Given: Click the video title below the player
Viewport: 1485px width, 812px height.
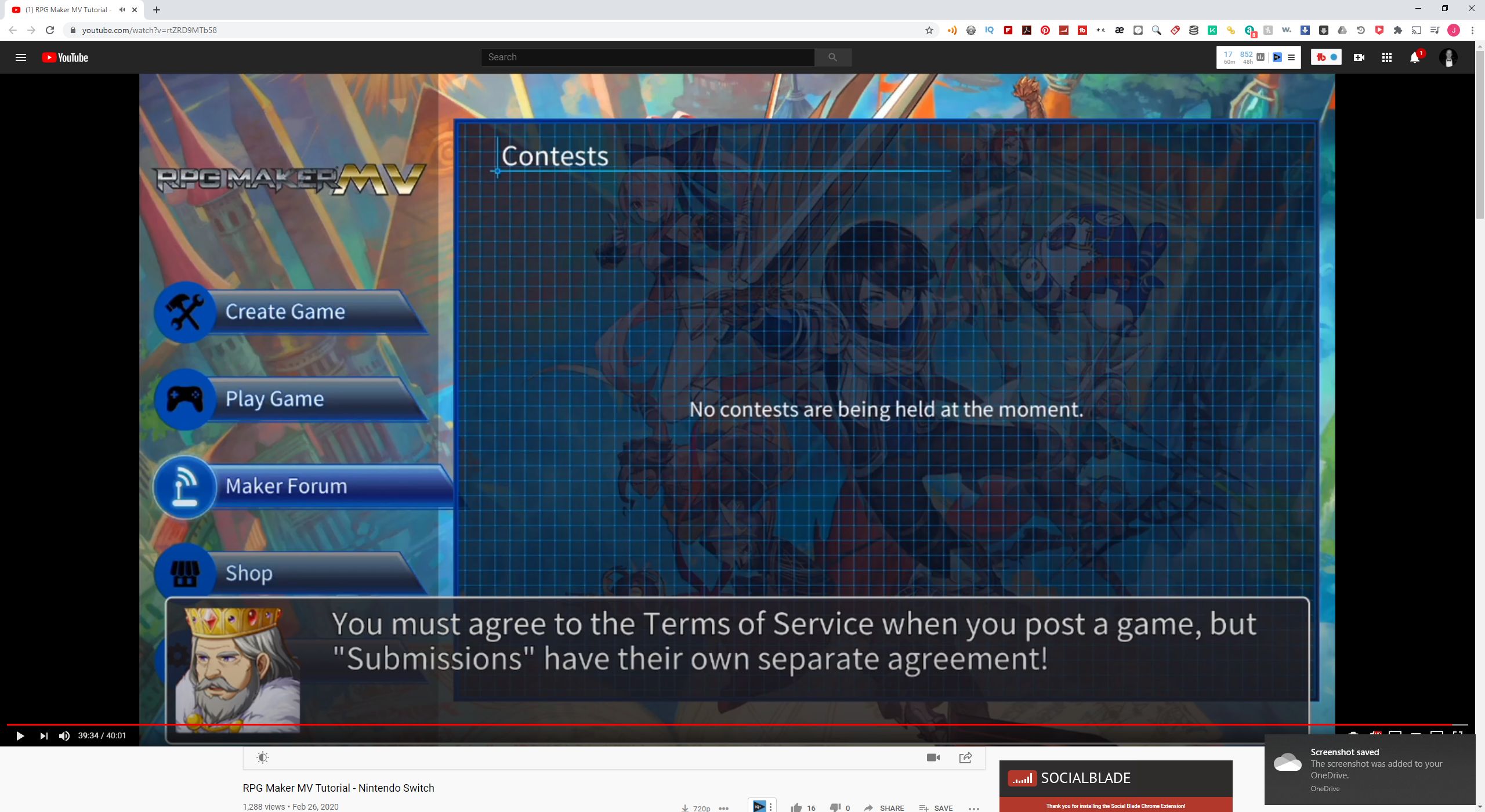Looking at the screenshot, I should click(338, 788).
